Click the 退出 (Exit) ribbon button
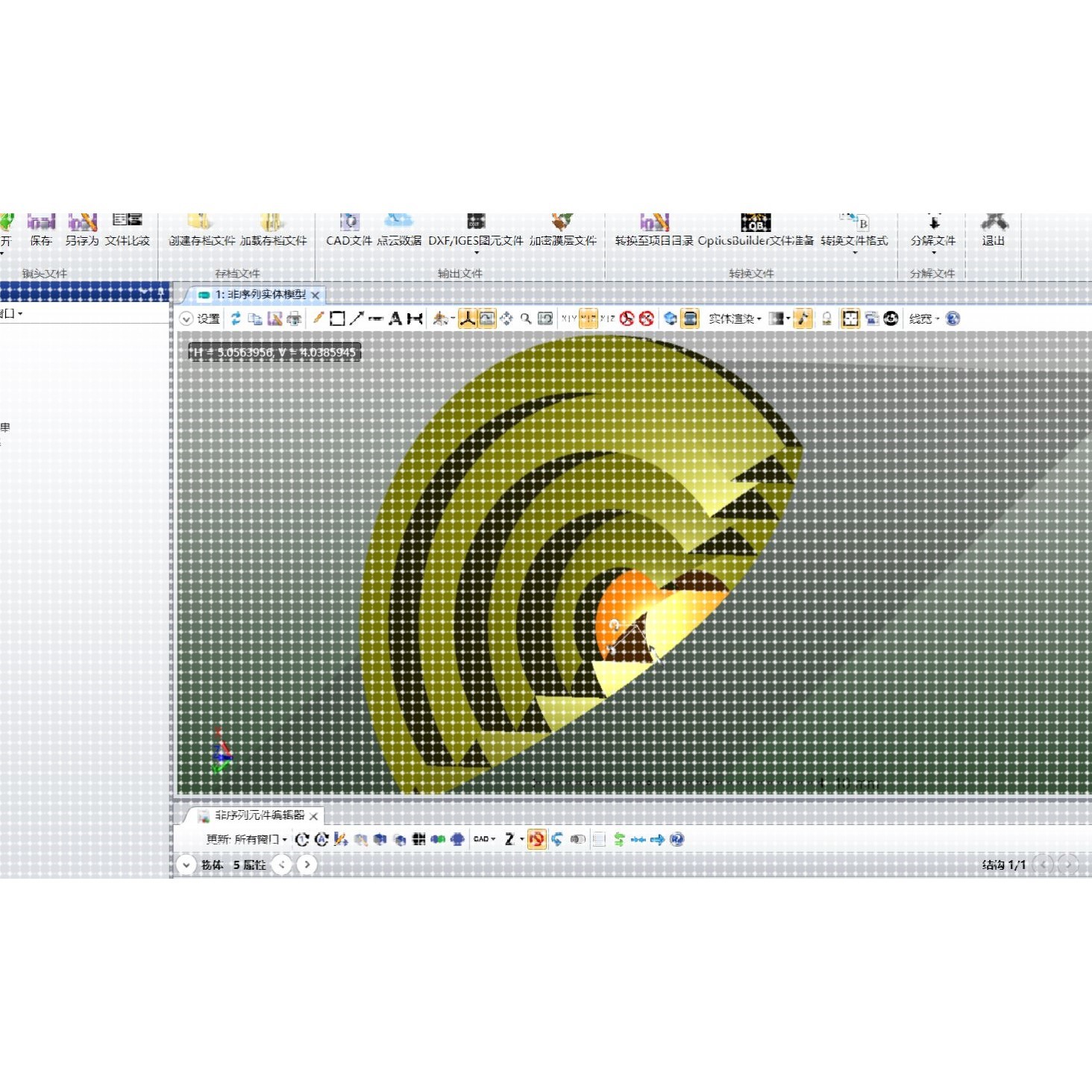The width and height of the screenshot is (1092, 1092). point(994,230)
